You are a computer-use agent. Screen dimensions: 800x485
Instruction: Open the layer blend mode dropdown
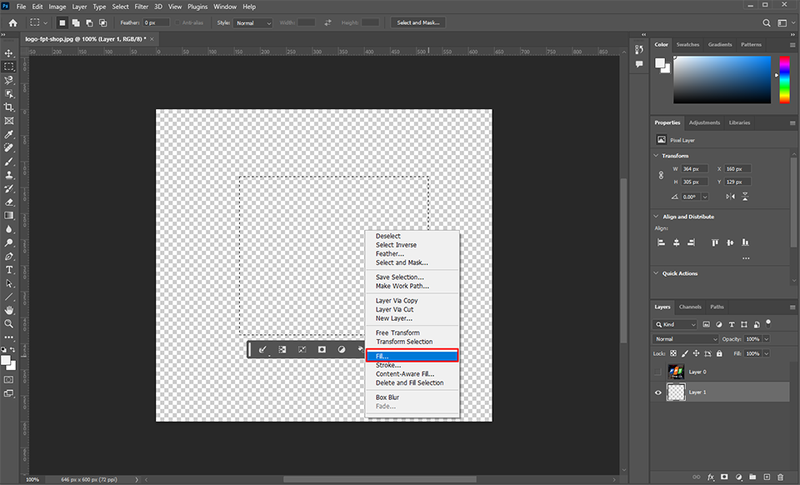click(x=686, y=339)
